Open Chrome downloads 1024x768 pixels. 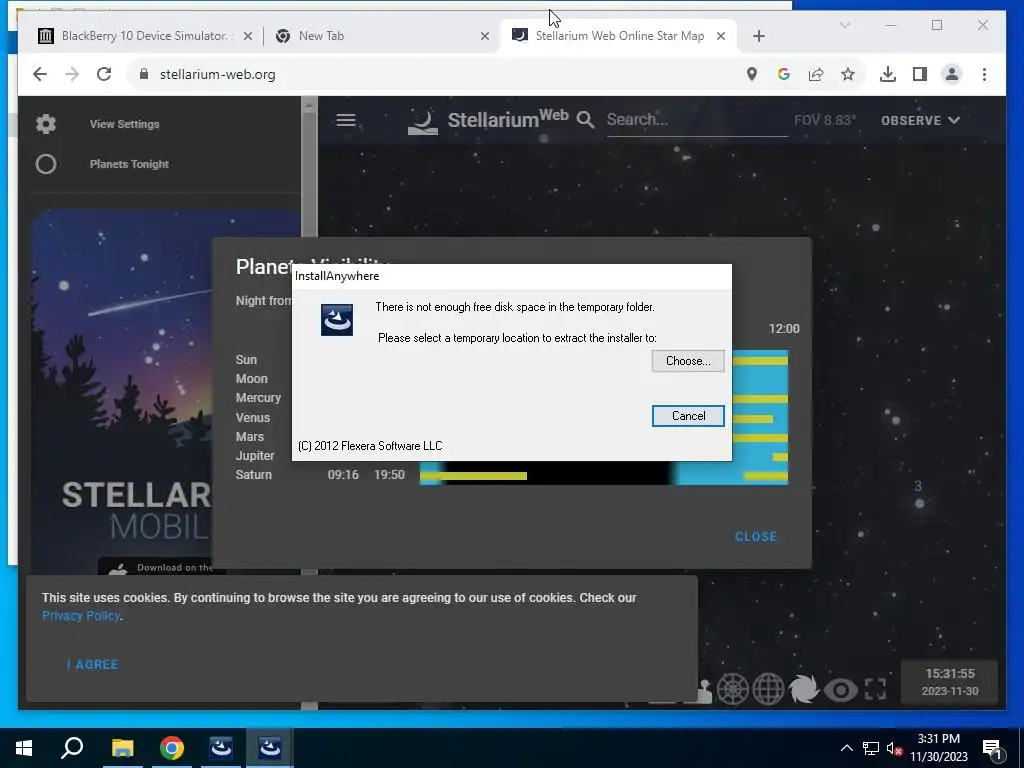point(888,74)
